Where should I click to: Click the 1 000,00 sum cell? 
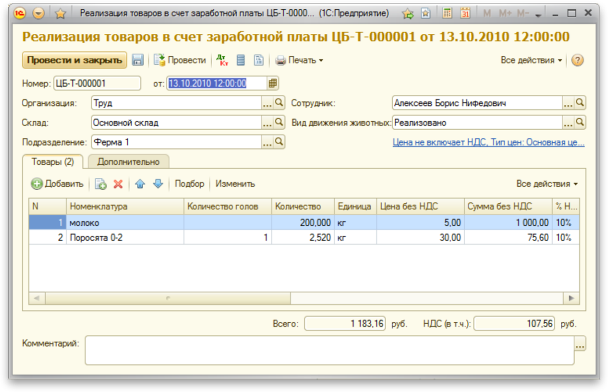click(x=508, y=223)
